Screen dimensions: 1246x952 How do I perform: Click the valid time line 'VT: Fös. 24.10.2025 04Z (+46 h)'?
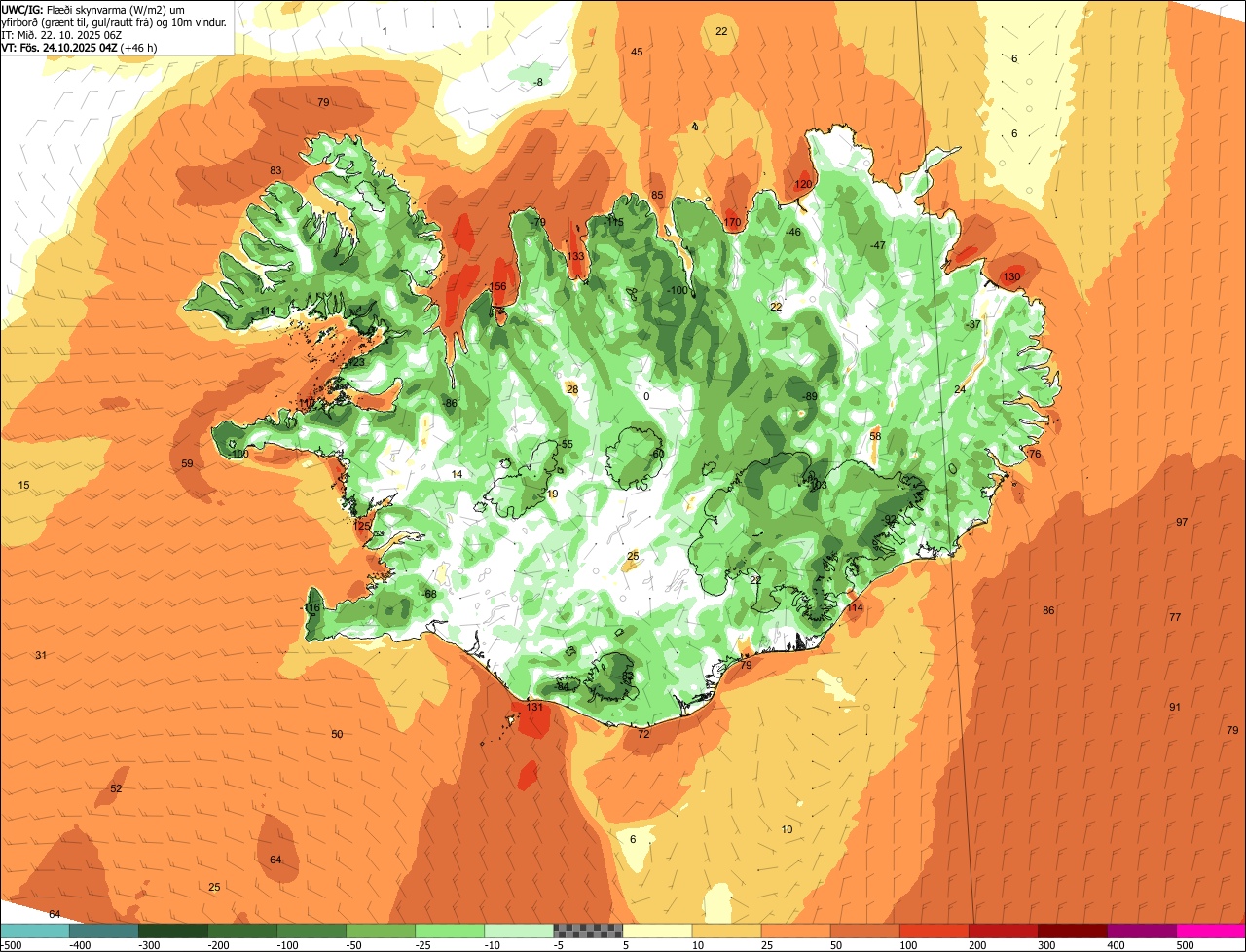[80, 47]
